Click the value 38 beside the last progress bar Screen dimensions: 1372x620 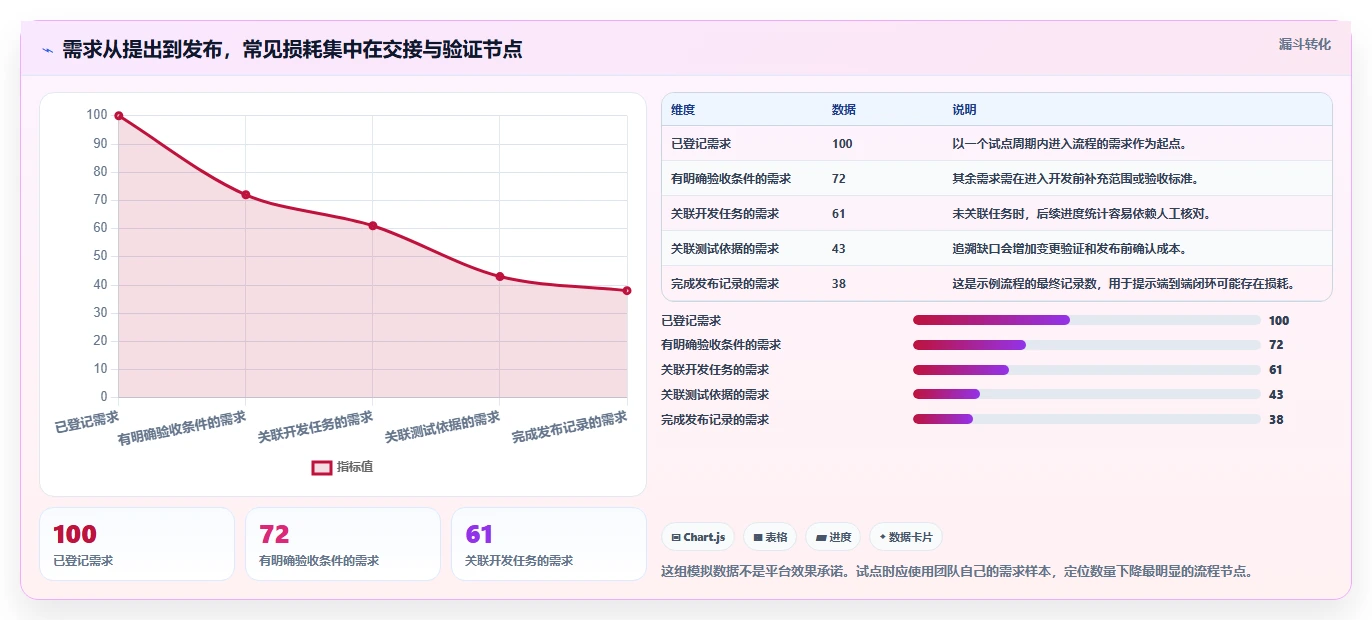[1276, 420]
